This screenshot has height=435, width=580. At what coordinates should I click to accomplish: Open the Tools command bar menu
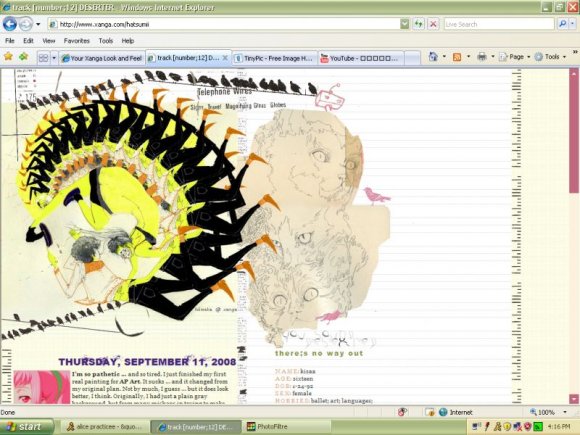550,57
